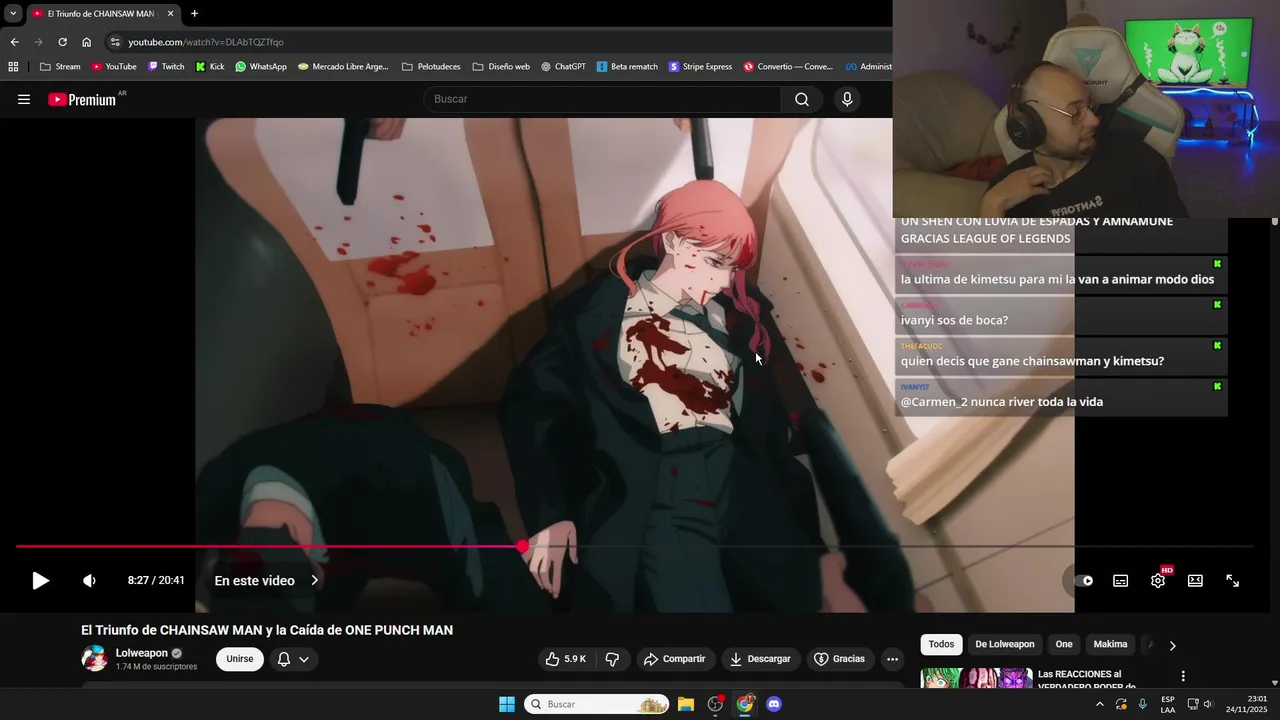
Task: Open the Lolweapon channel avatar
Action: click(94, 658)
